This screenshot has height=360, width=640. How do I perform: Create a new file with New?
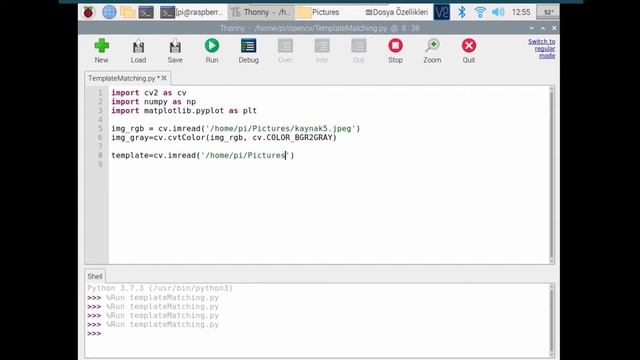pyautogui.click(x=101, y=51)
